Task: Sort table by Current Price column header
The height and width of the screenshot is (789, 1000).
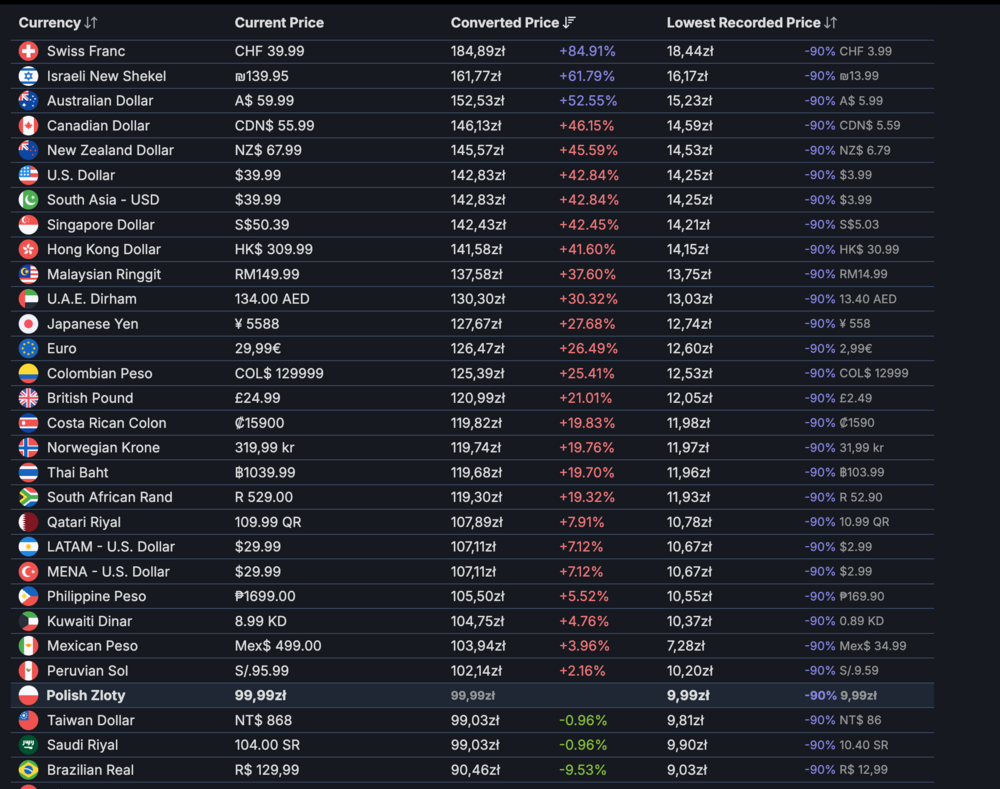Action: point(279,23)
